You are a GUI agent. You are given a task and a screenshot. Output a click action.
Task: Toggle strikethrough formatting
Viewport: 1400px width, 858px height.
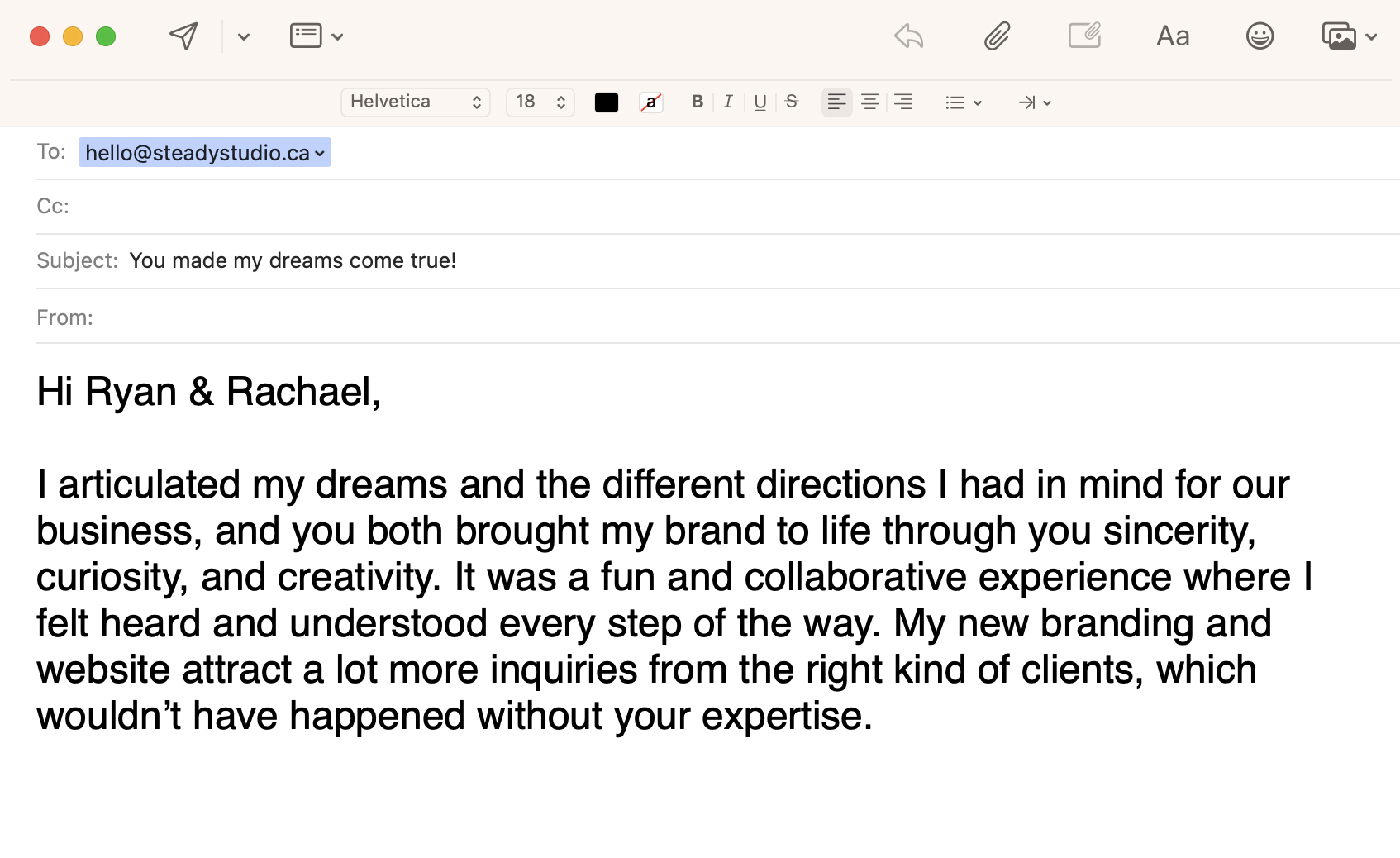click(792, 102)
